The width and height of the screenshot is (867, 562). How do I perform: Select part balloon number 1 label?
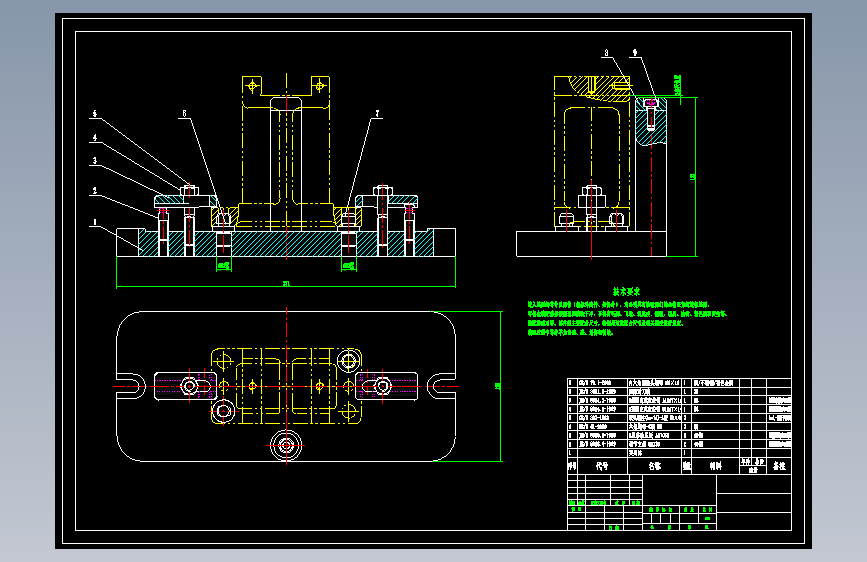pos(95,222)
